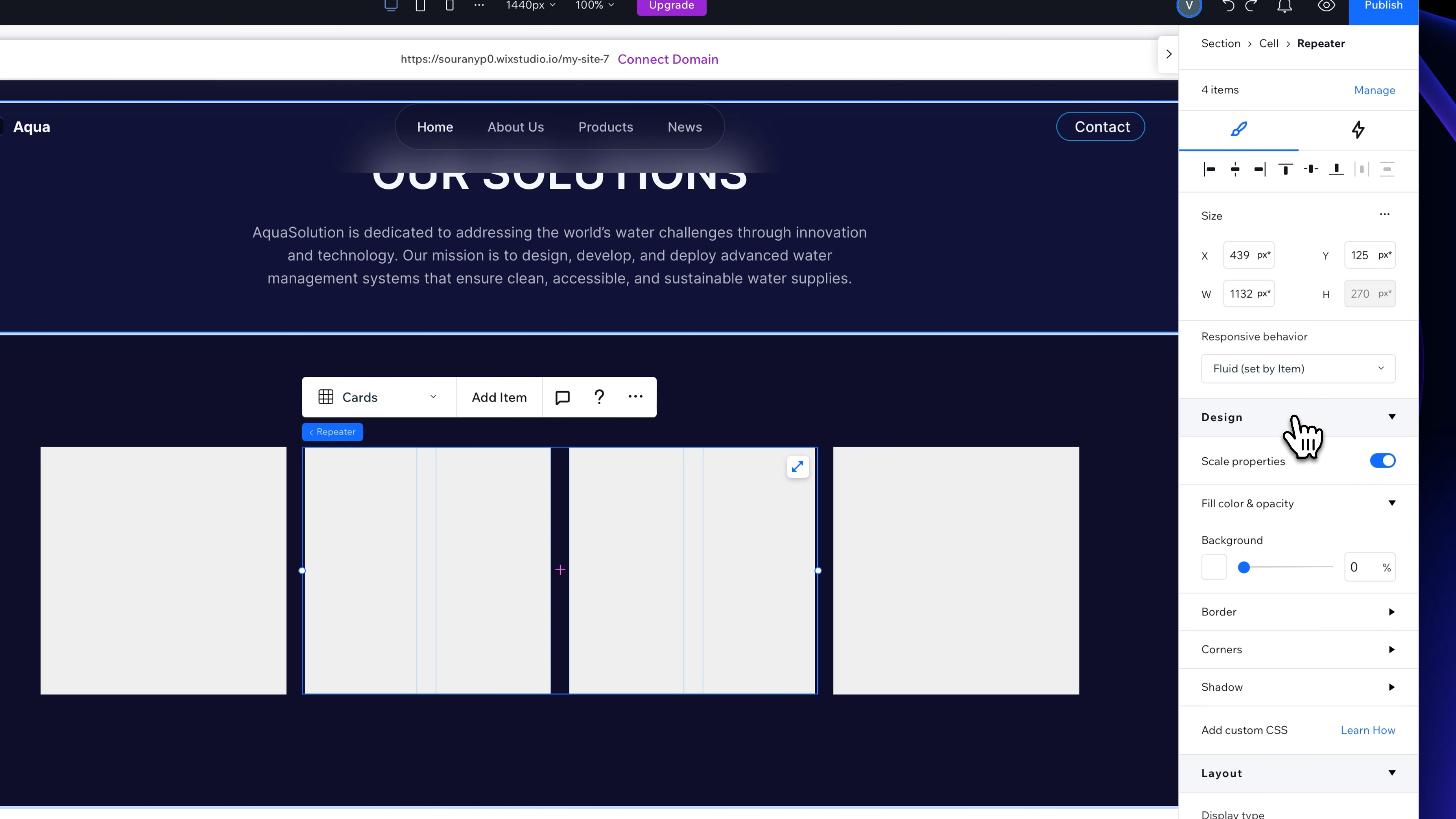Image resolution: width=1456 pixels, height=819 pixels.
Task: Open Connect Domain link
Action: coord(668,59)
